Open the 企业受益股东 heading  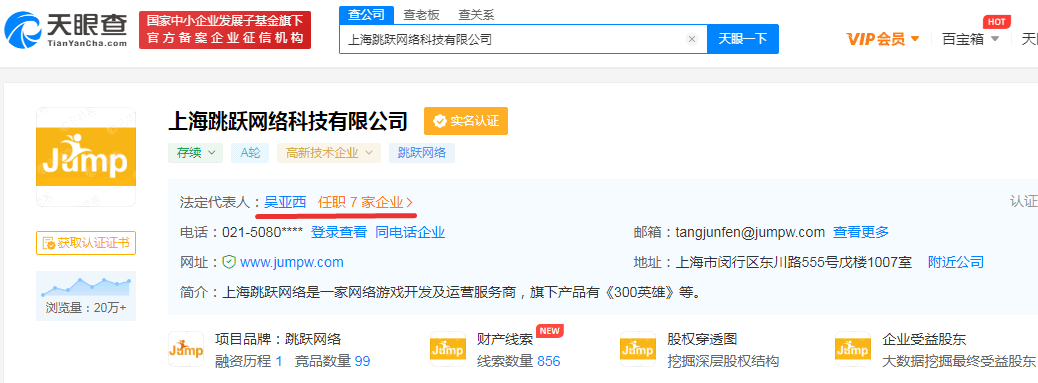click(924, 339)
